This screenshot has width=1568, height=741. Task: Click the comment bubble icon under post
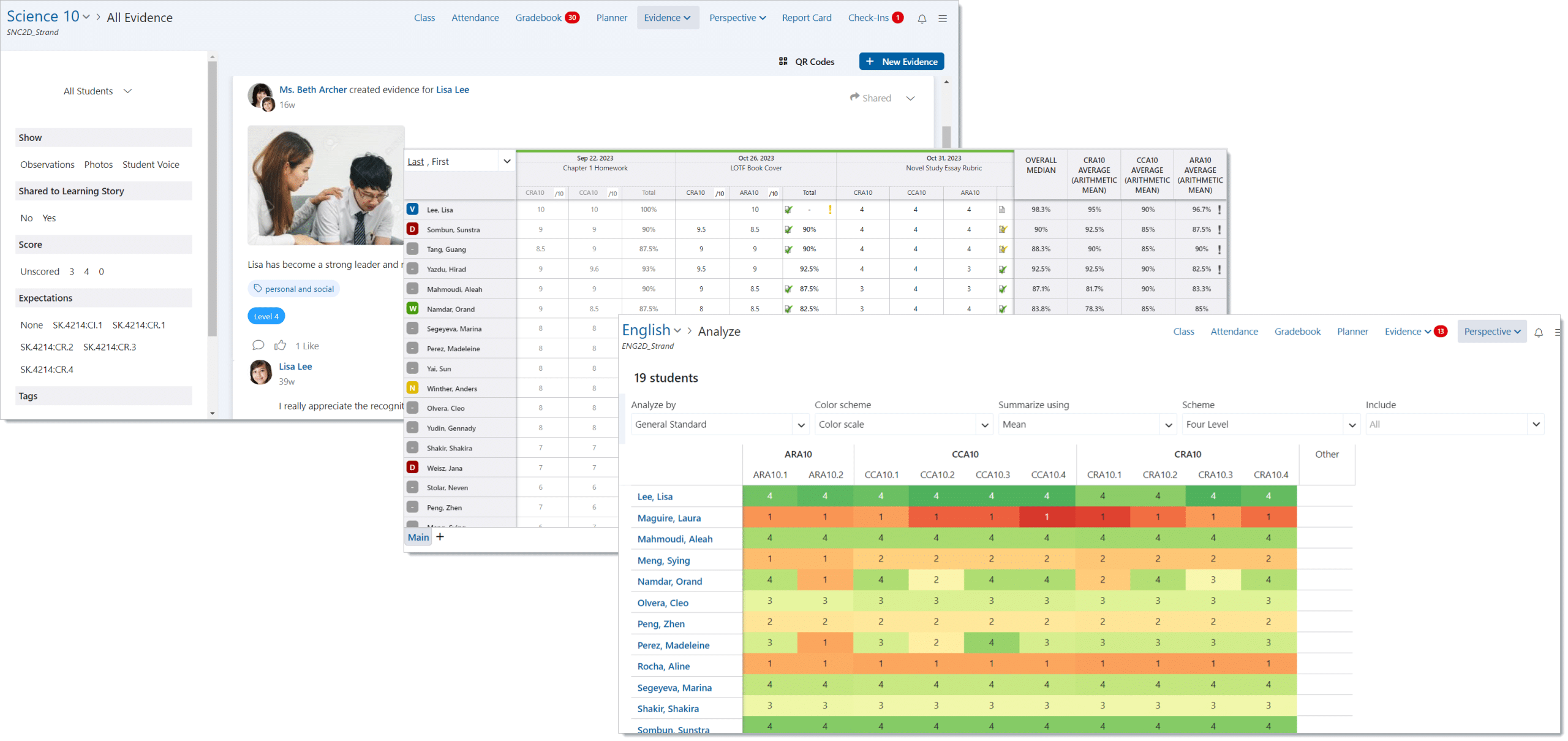[x=258, y=345]
